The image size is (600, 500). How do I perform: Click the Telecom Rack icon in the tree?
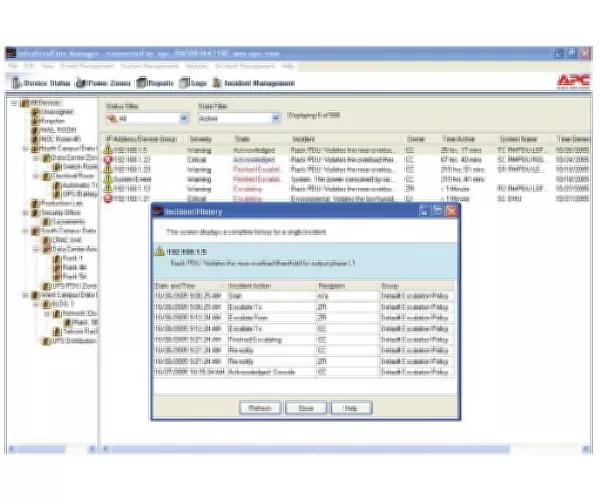coord(57,331)
